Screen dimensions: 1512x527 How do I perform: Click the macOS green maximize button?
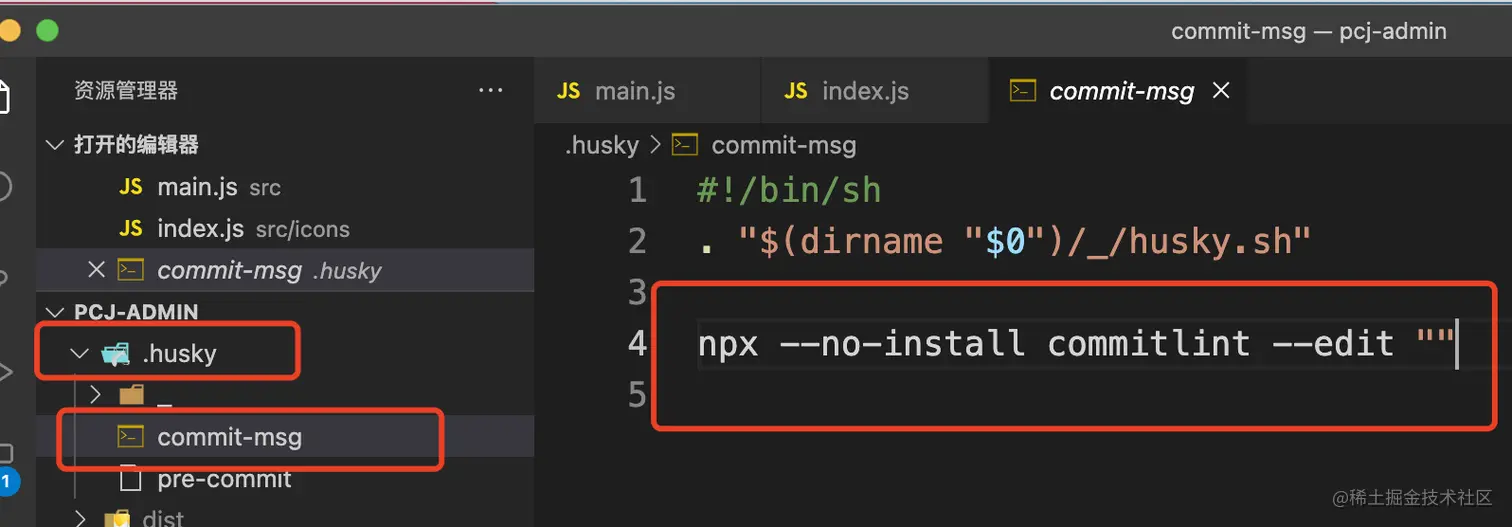(47, 30)
